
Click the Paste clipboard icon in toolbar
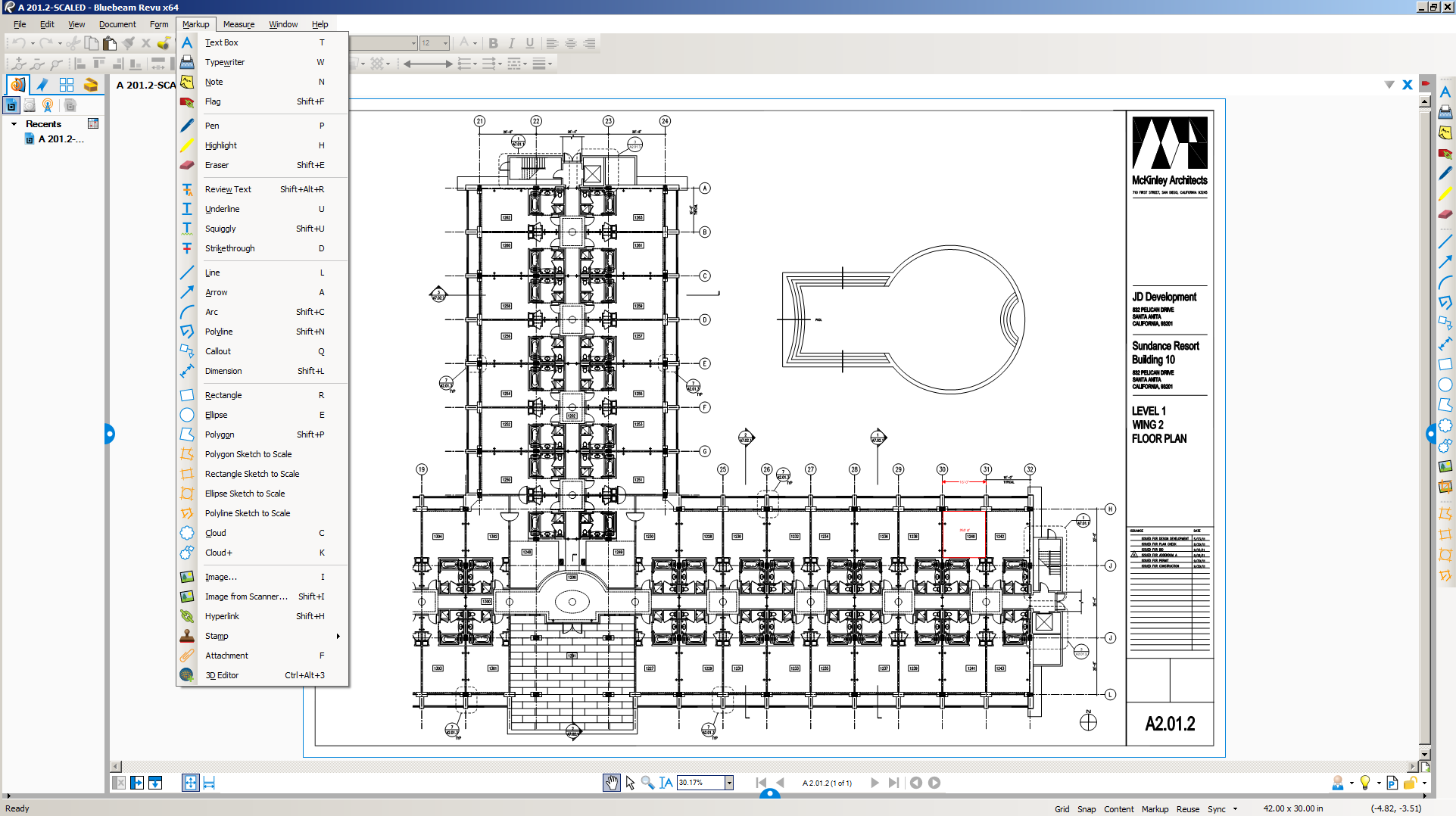coord(110,43)
